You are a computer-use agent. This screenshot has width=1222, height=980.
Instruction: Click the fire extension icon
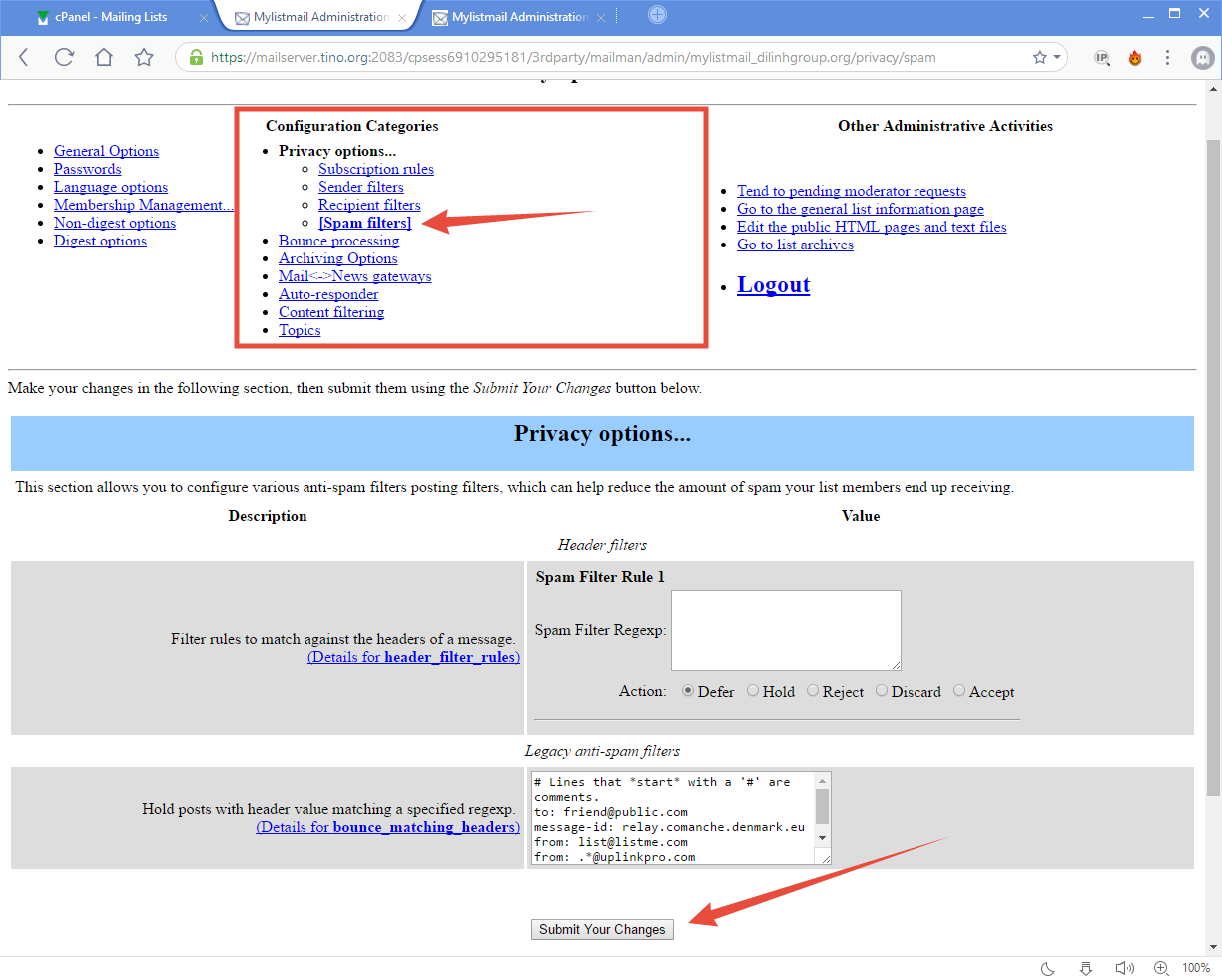pos(1135,58)
